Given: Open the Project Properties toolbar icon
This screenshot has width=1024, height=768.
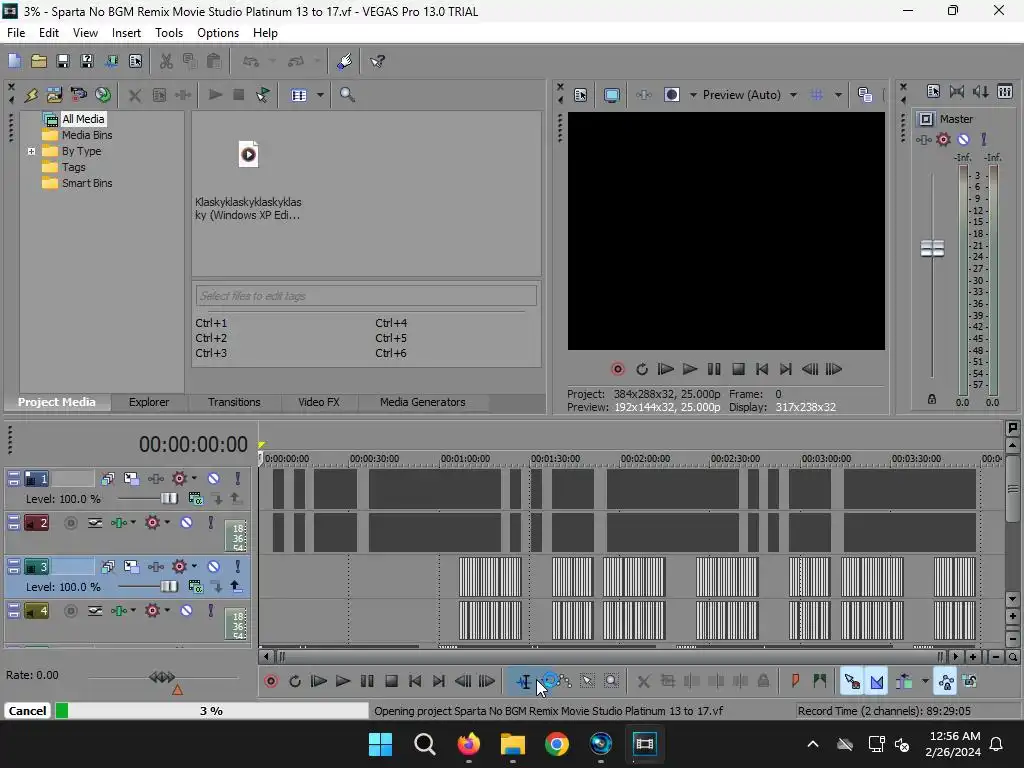Looking at the screenshot, I should click(x=135, y=61).
